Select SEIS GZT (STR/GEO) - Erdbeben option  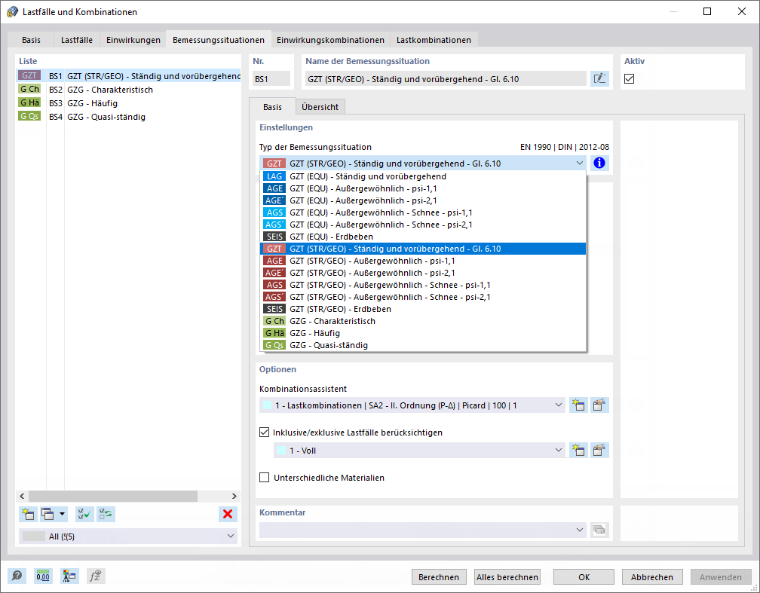[x=423, y=309]
